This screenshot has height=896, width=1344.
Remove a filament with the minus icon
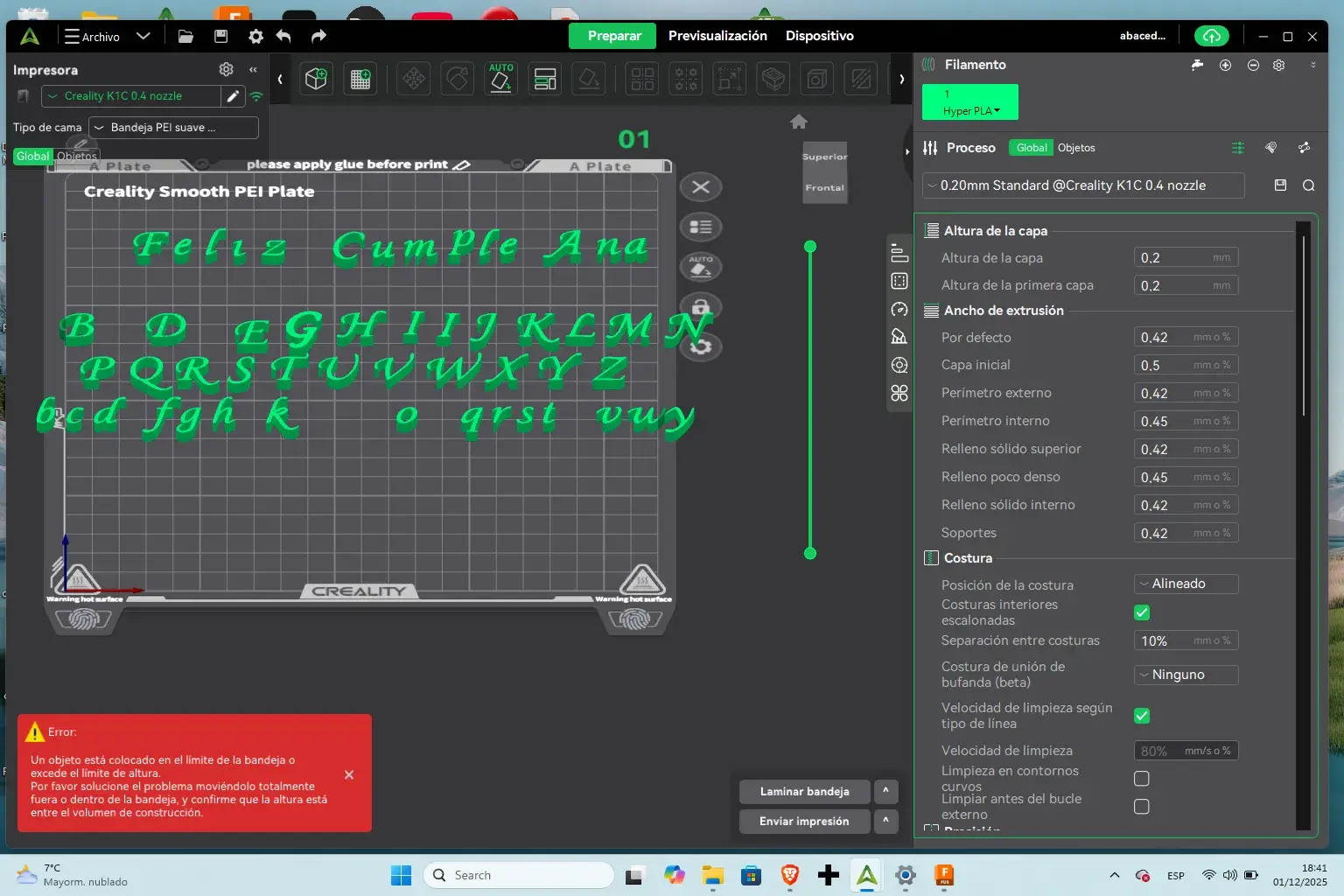pyautogui.click(x=1253, y=65)
